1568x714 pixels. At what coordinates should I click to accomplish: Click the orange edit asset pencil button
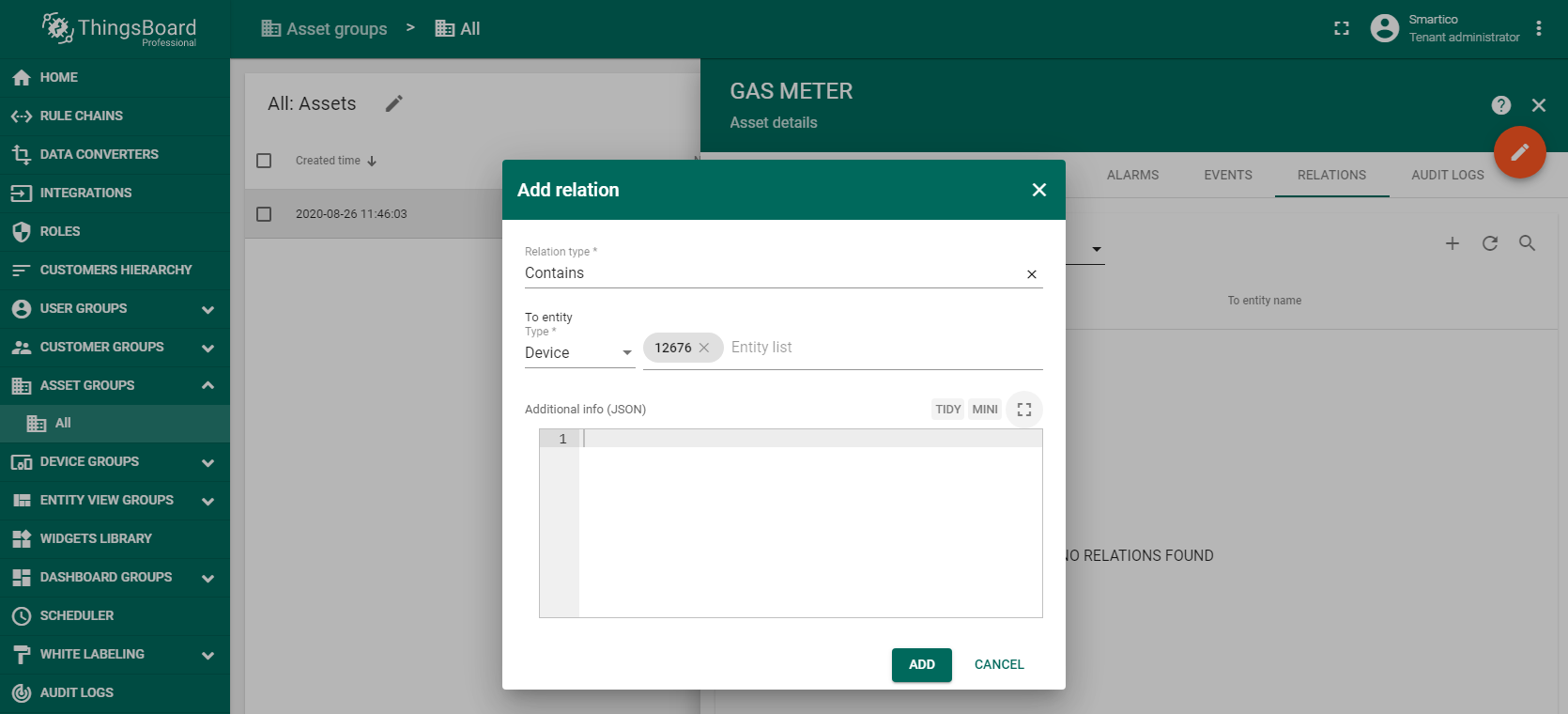tap(1519, 152)
